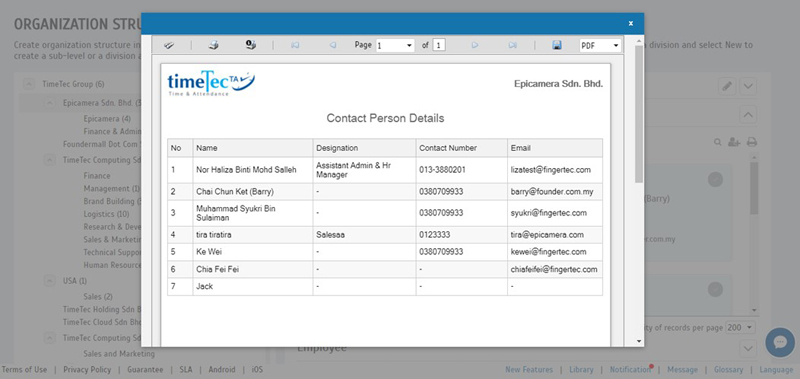Open Android footer link
The width and height of the screenshot is (800, 379).
[x=222, y=370]
